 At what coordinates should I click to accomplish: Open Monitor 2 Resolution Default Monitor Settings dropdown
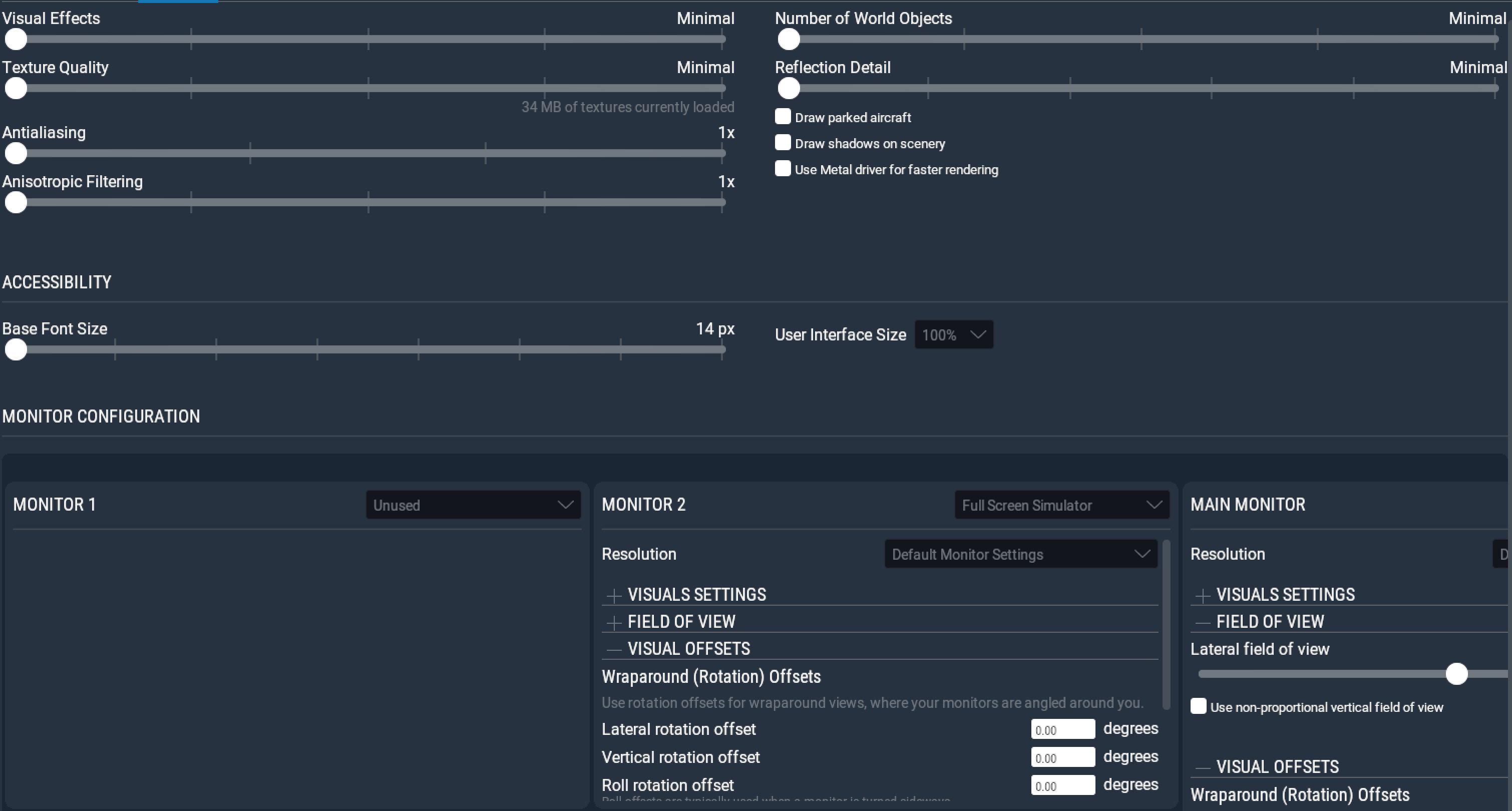point(1020,554)
